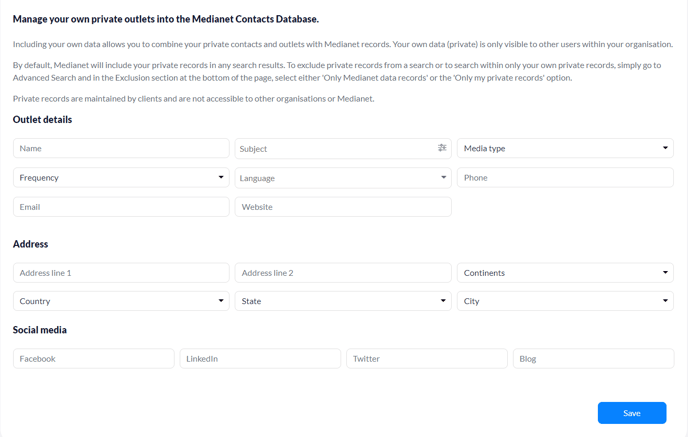Screen dimensions: 688x437
Task: Select the Twitter input field
Action: [427, 358]
